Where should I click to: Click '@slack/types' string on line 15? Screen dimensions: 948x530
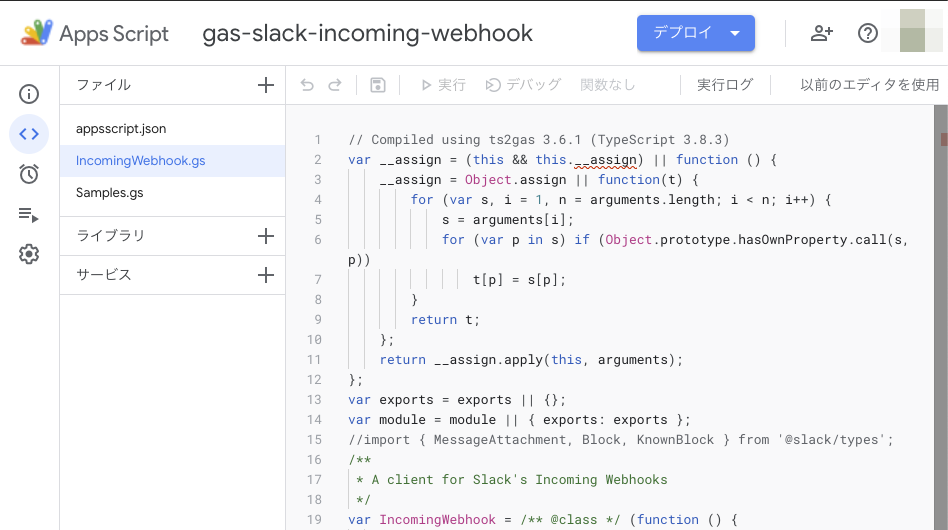coord(834,439)
